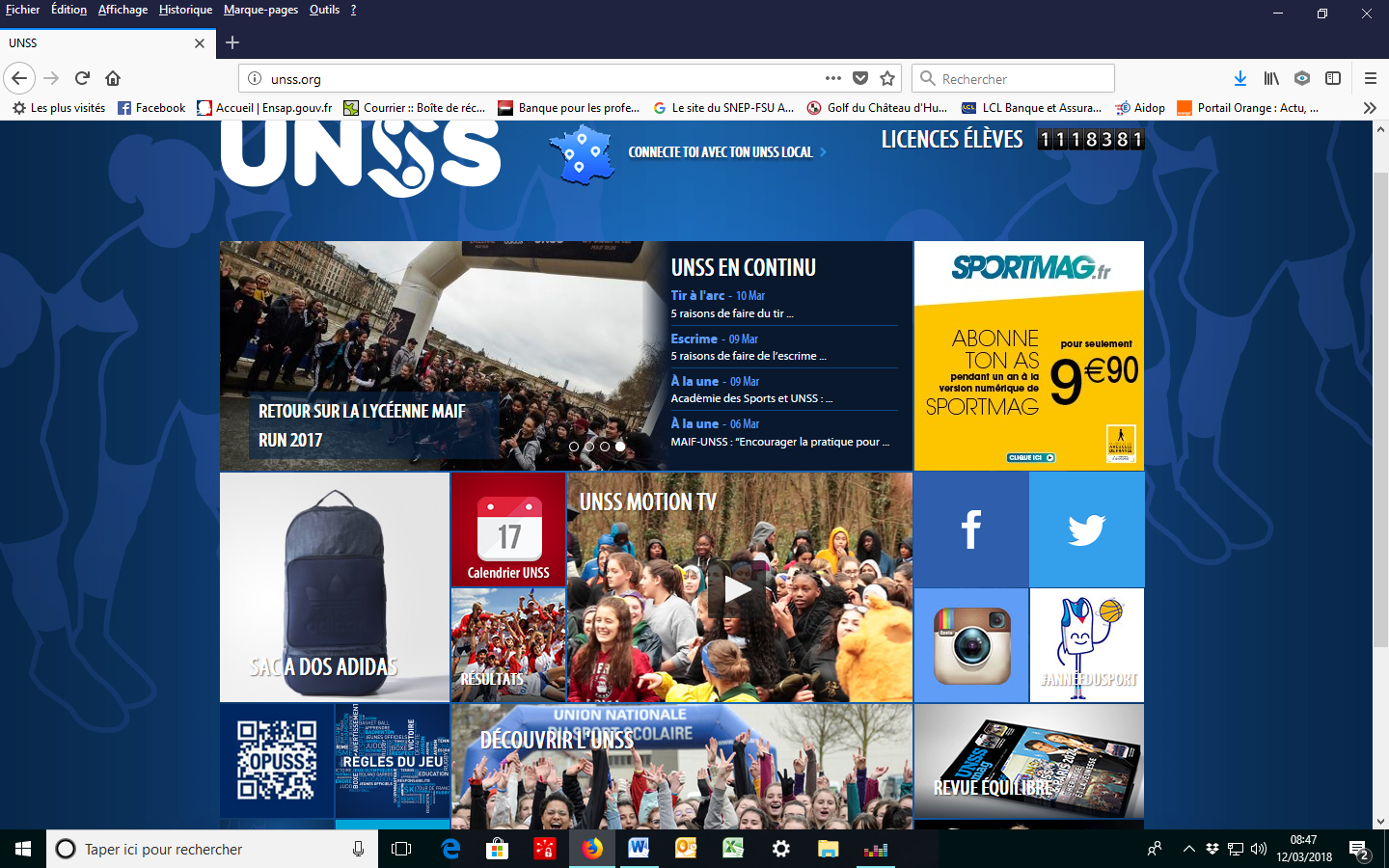Viewport: 1389px width, 868px height.
Task: Select the first slideshow dot
Action: (x=574, y=447)
